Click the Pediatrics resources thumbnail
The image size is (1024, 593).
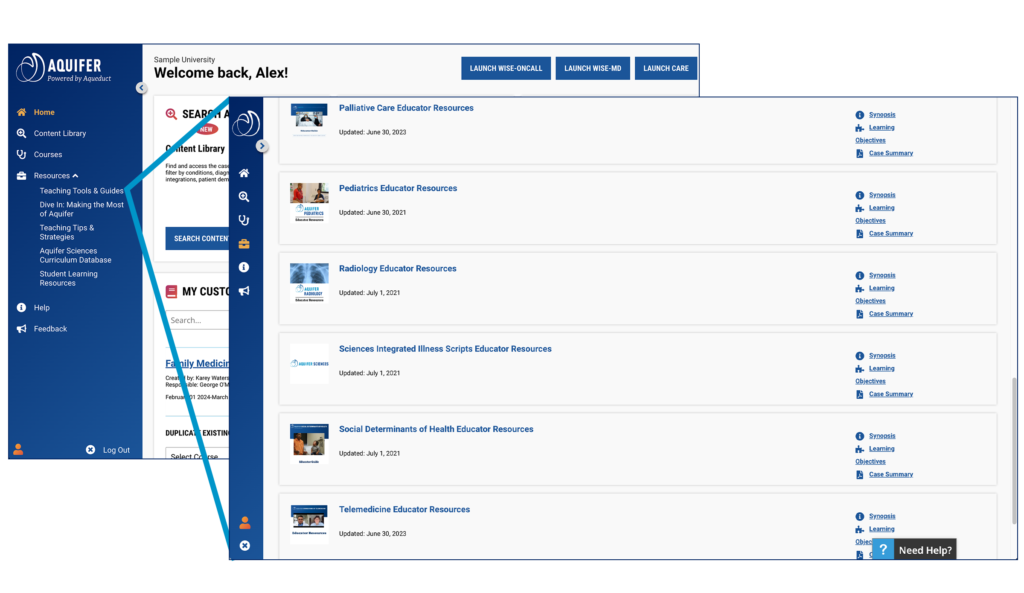tap(309, 202)
